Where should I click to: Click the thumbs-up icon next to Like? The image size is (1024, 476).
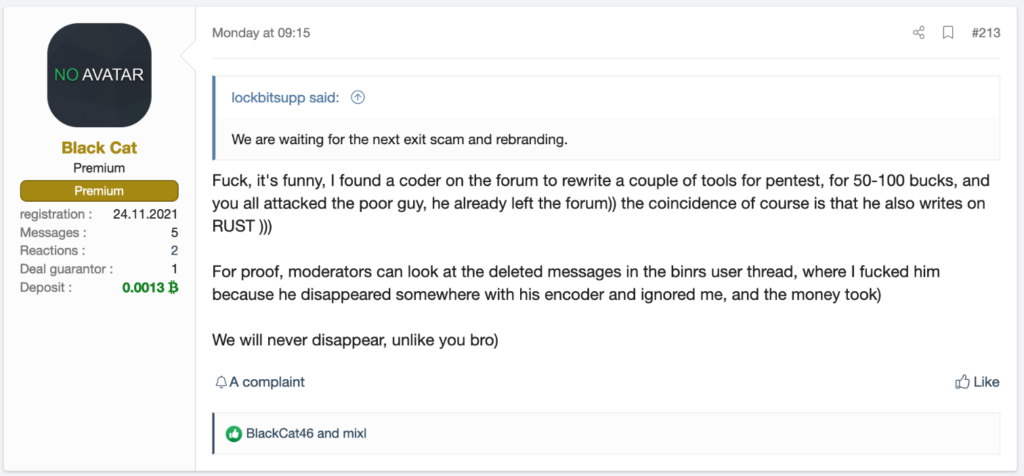[963, 382]
